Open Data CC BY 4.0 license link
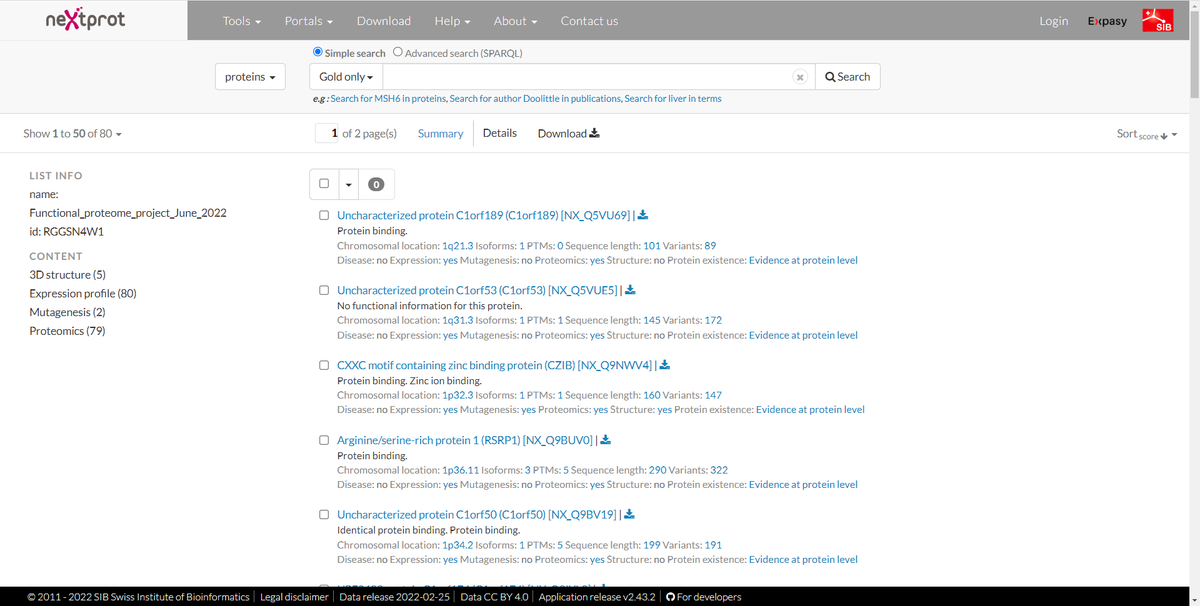This screenshot has width=1200, height=606. (x=494, y=597)
